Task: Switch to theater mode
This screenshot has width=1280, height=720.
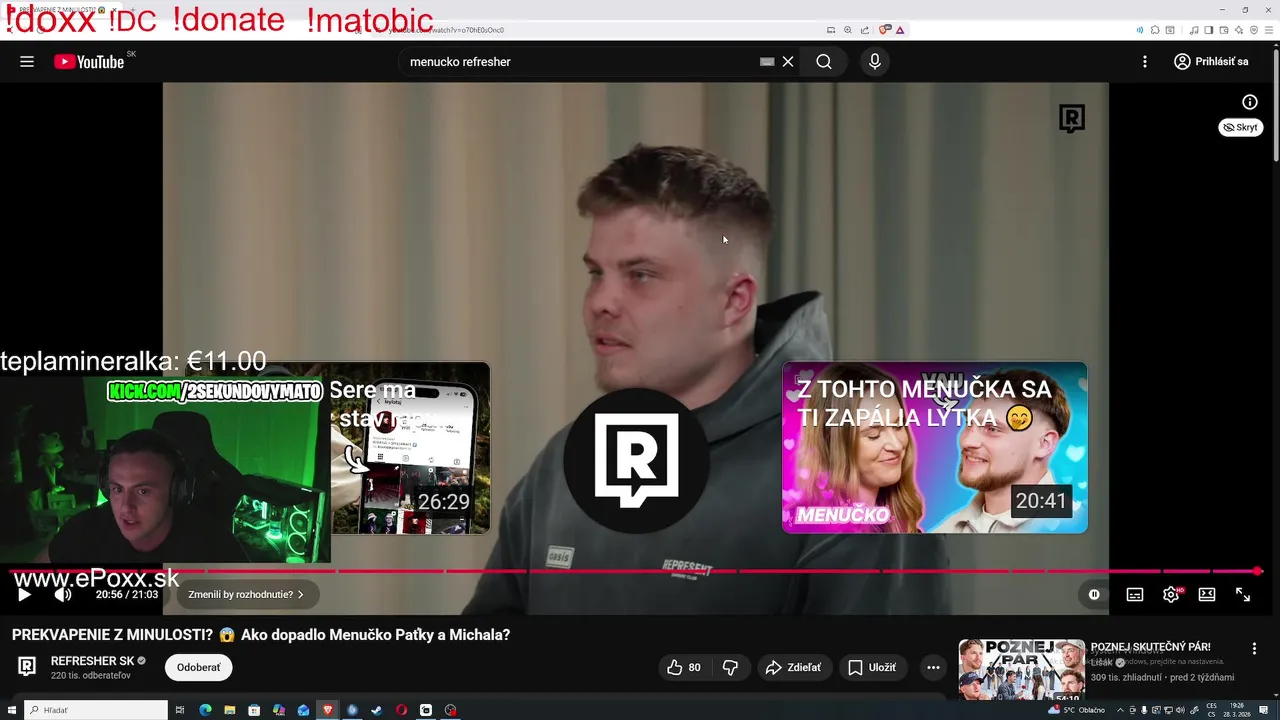Action: tap(1207, 595)
